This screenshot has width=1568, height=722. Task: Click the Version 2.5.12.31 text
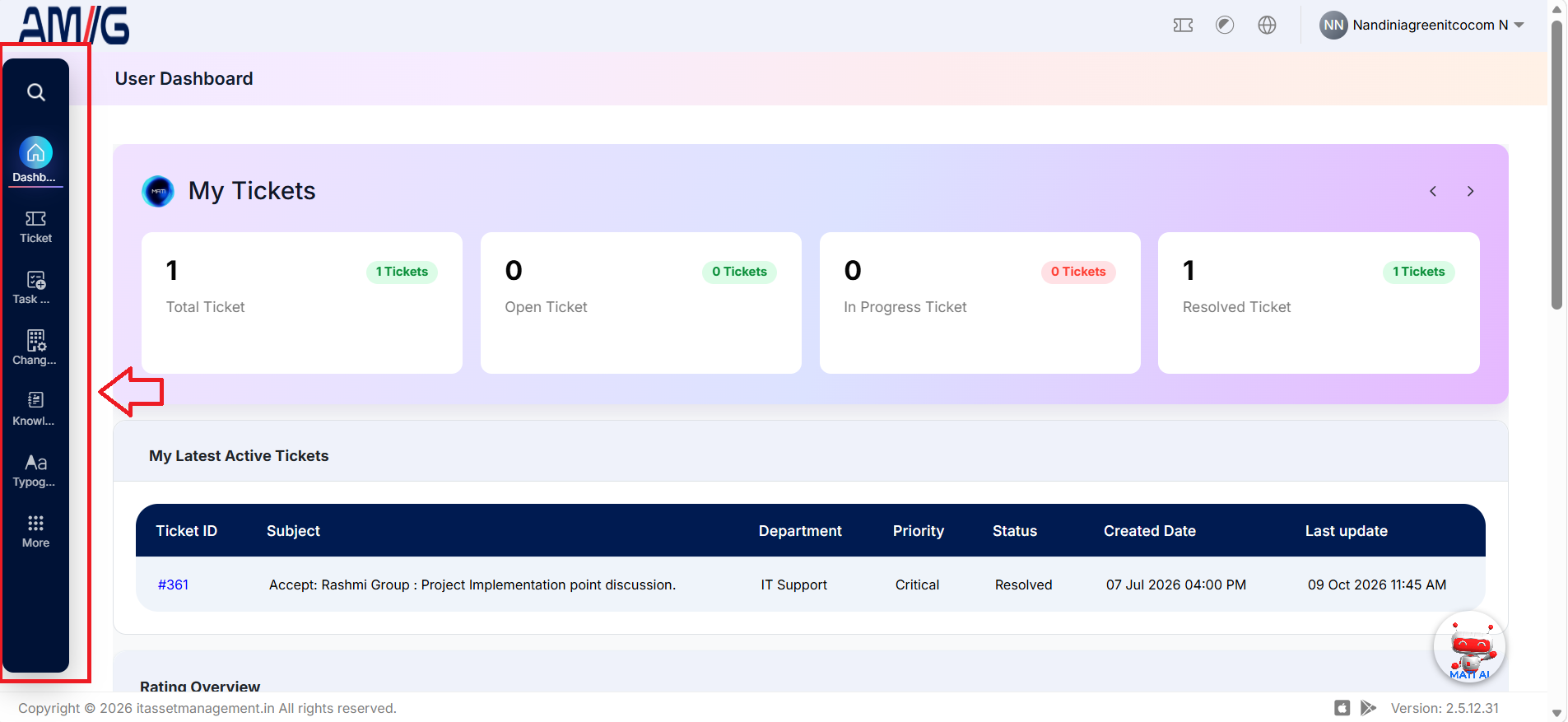pyautogui.click(x=1445, y=708)
